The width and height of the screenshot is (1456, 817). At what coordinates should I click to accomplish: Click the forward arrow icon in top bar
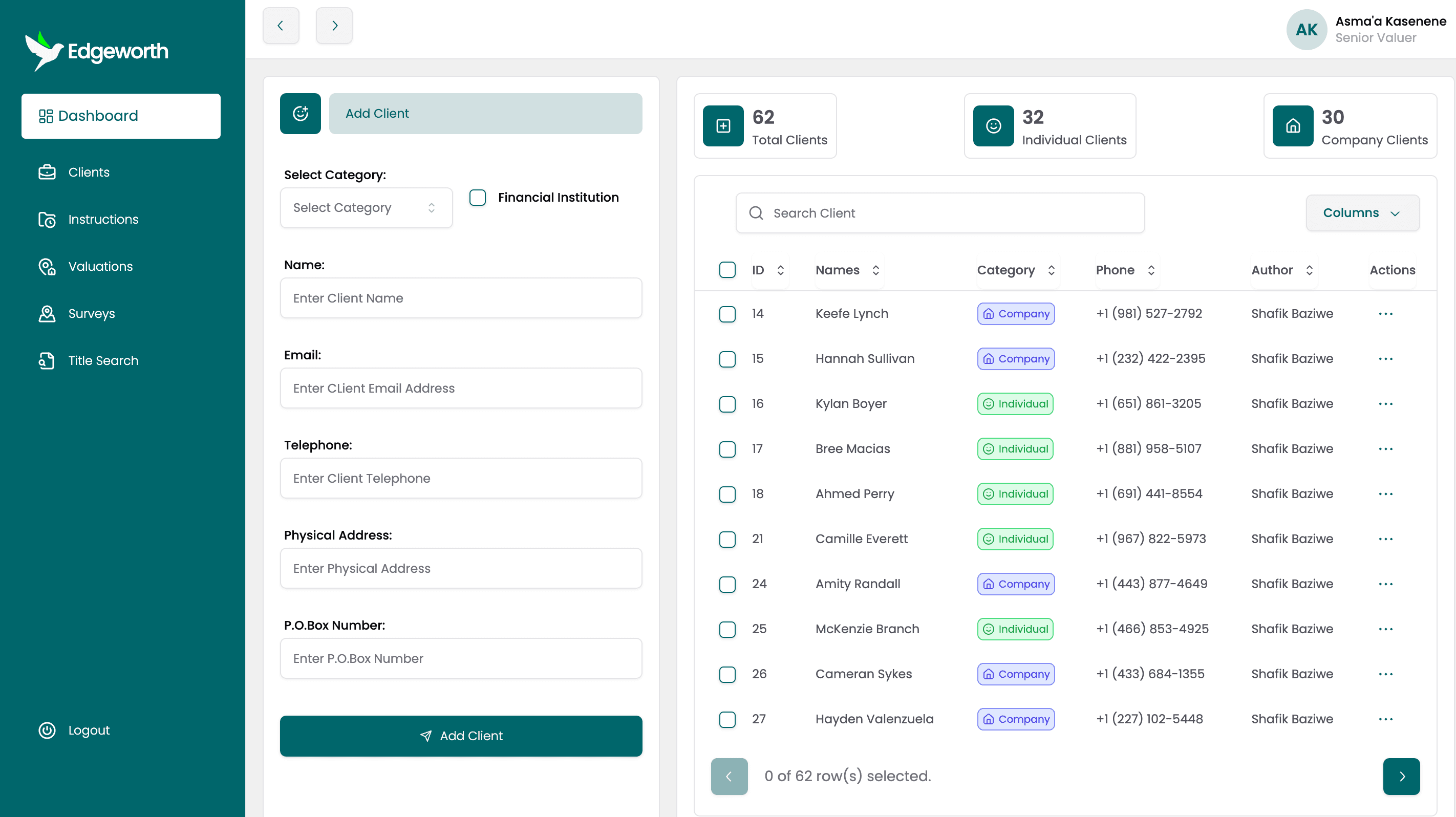[334, 26]
